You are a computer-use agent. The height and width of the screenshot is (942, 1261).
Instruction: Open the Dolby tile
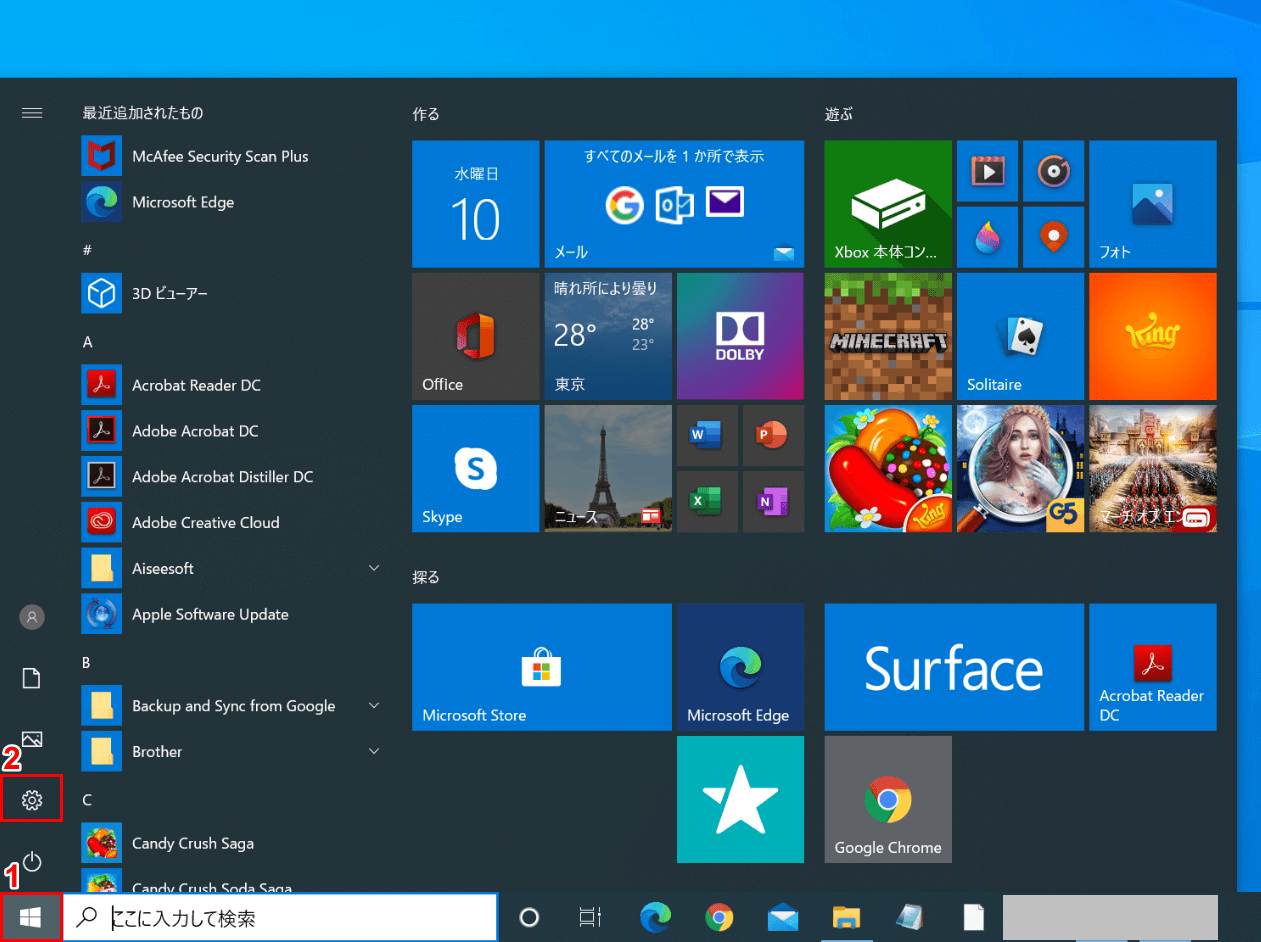[740, 336]
